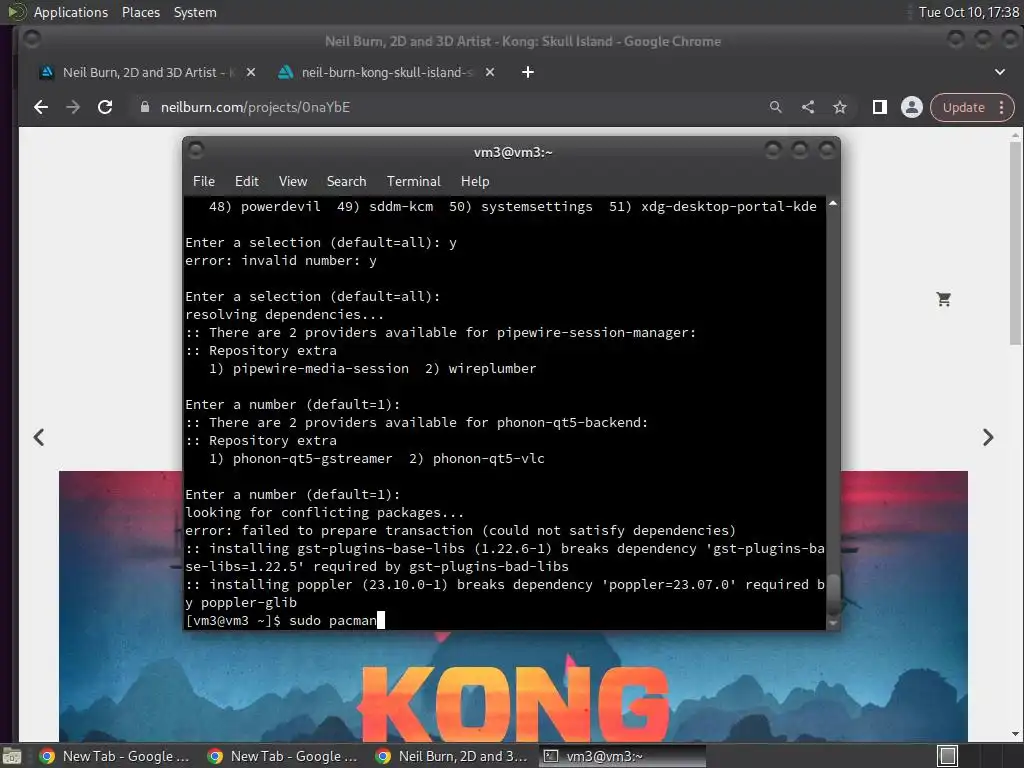This screenshot has width=1024, height=768.
Task: Toggle Chrome side panel icon
Action: pos(880,107)
